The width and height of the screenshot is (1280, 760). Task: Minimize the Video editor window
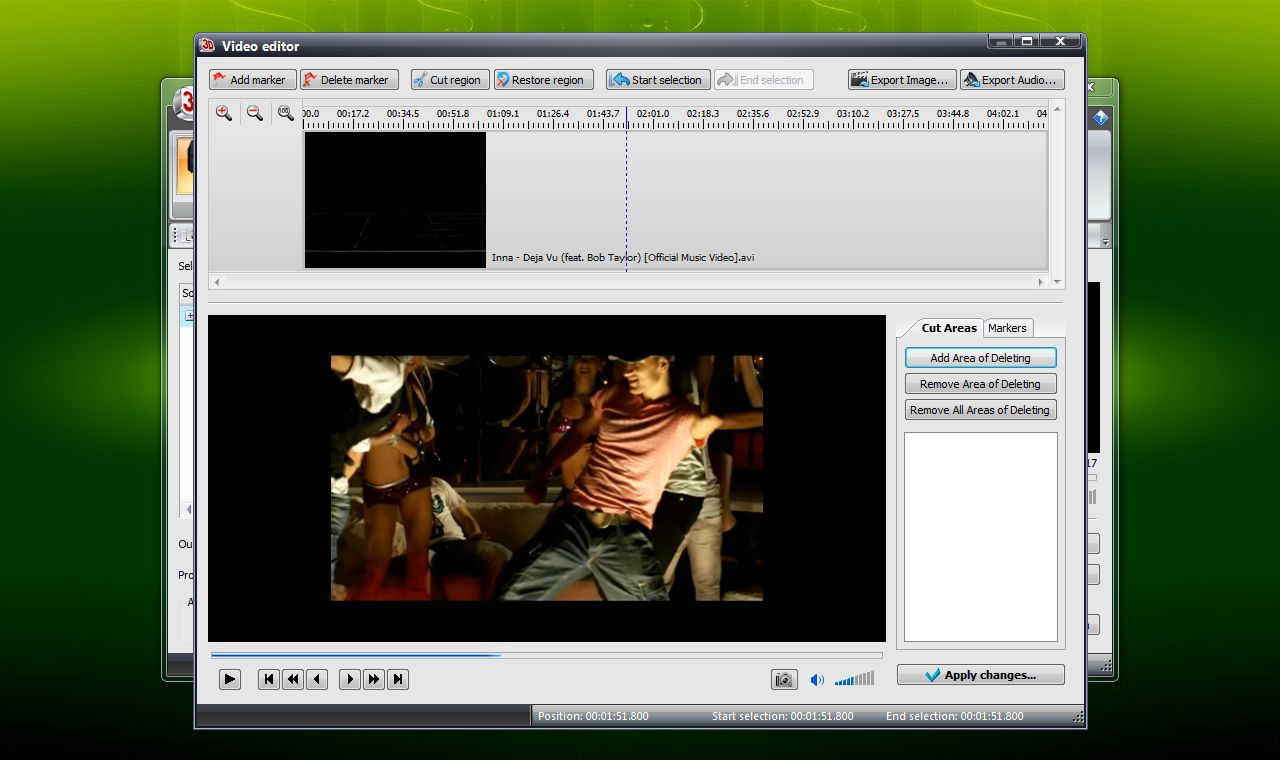click(x=1001, y=41)
